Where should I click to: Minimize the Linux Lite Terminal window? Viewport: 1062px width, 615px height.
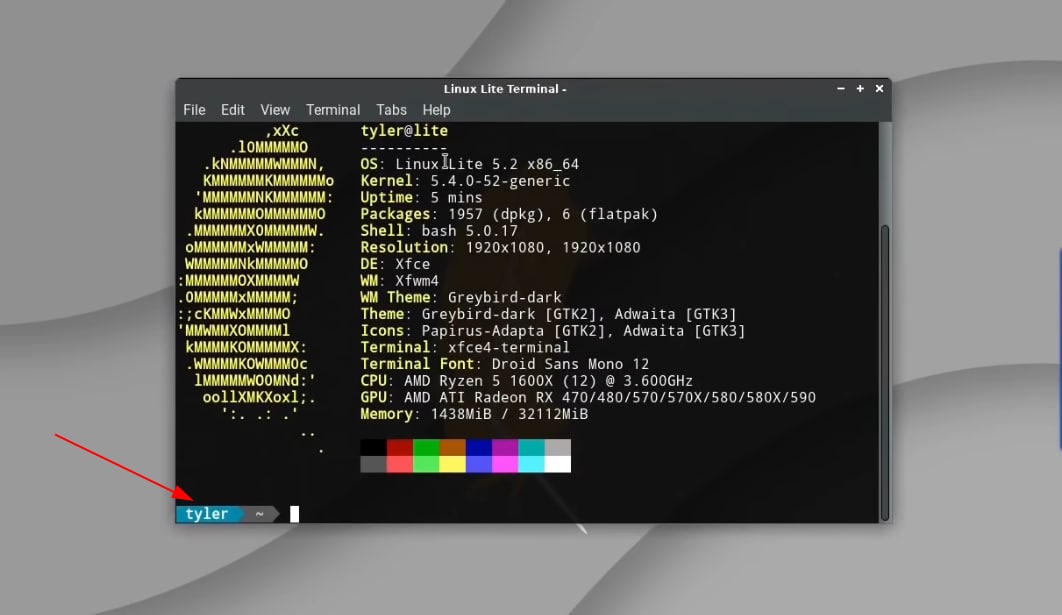pos(841,89)
